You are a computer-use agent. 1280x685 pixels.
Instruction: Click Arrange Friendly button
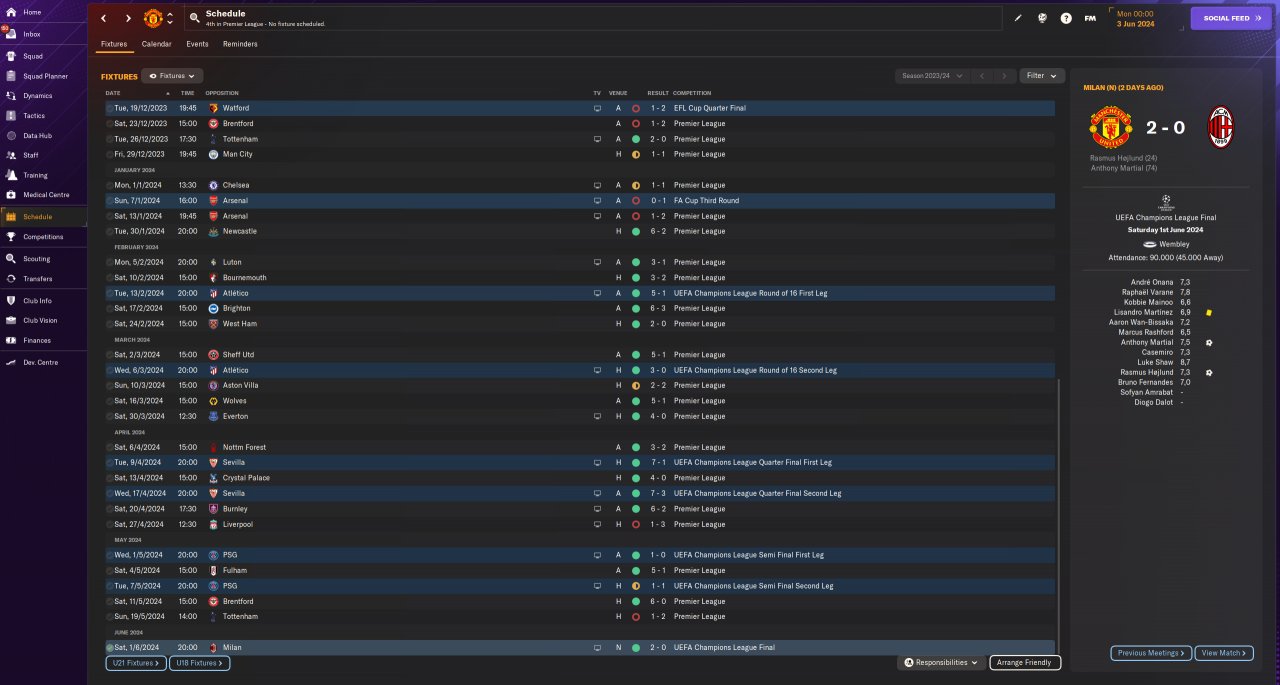1025,662
